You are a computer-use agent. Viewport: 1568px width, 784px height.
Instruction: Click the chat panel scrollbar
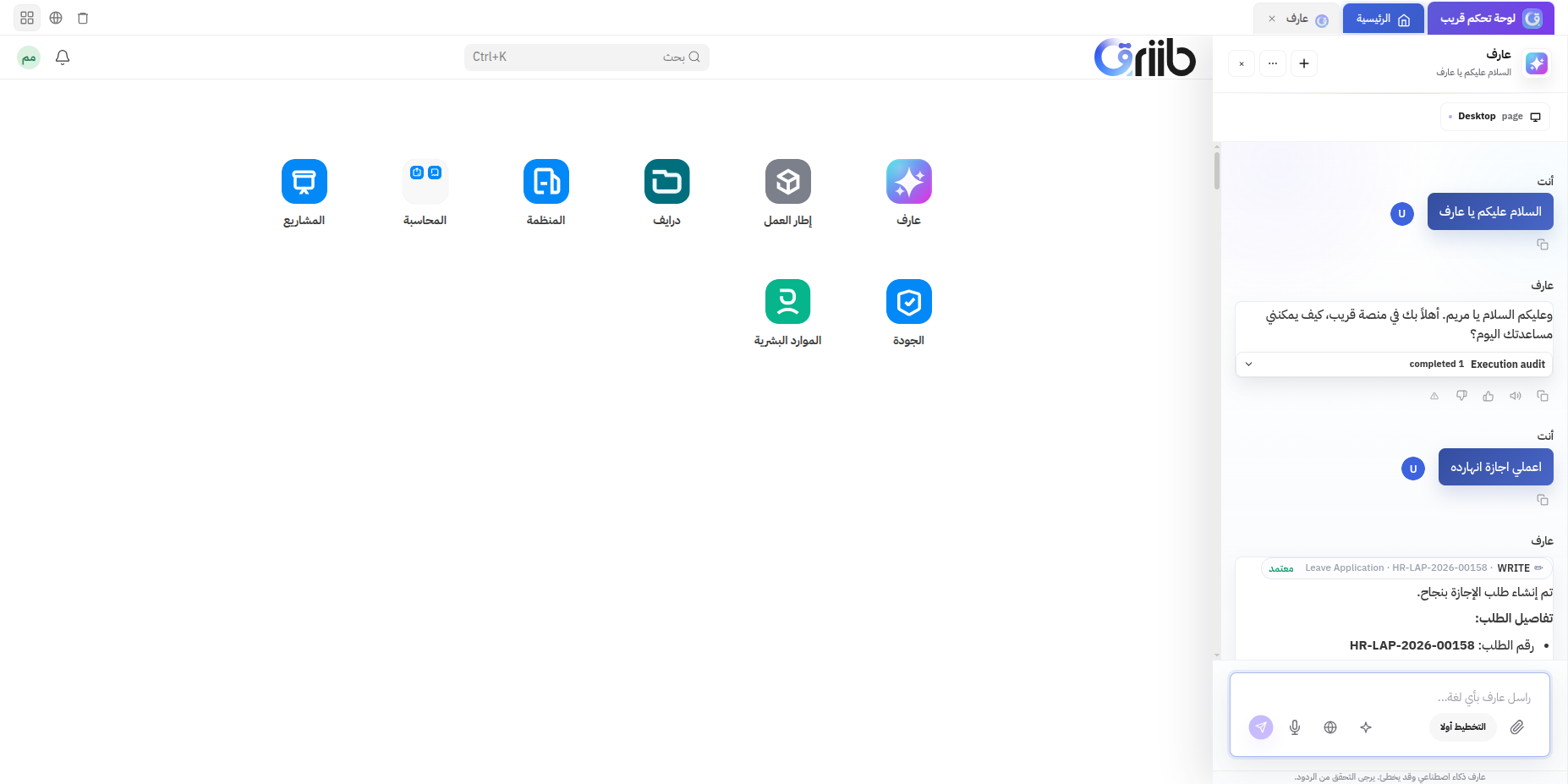1217,169
